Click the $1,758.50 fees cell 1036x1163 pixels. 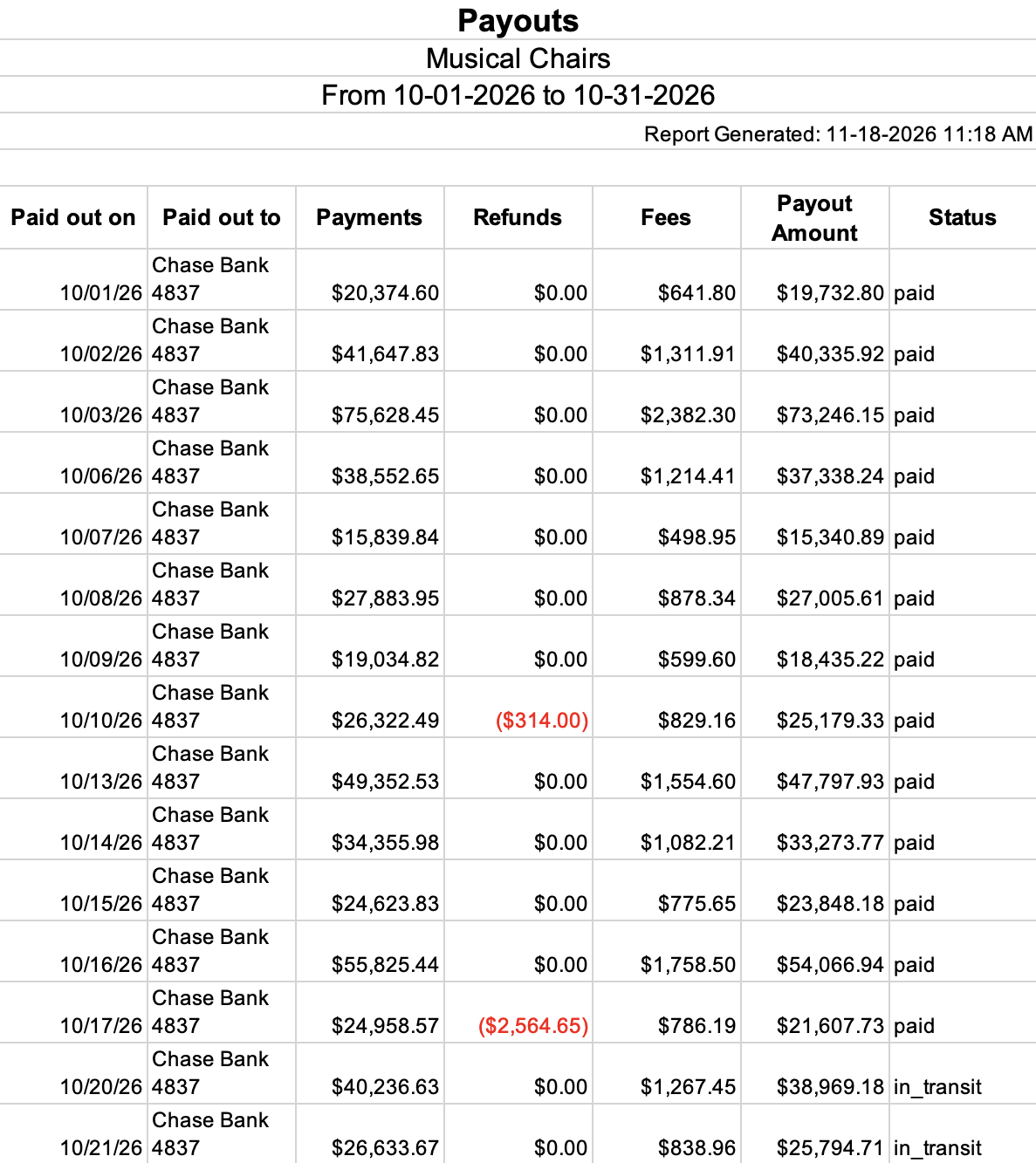pyautogui.click(x=667, y=952)
